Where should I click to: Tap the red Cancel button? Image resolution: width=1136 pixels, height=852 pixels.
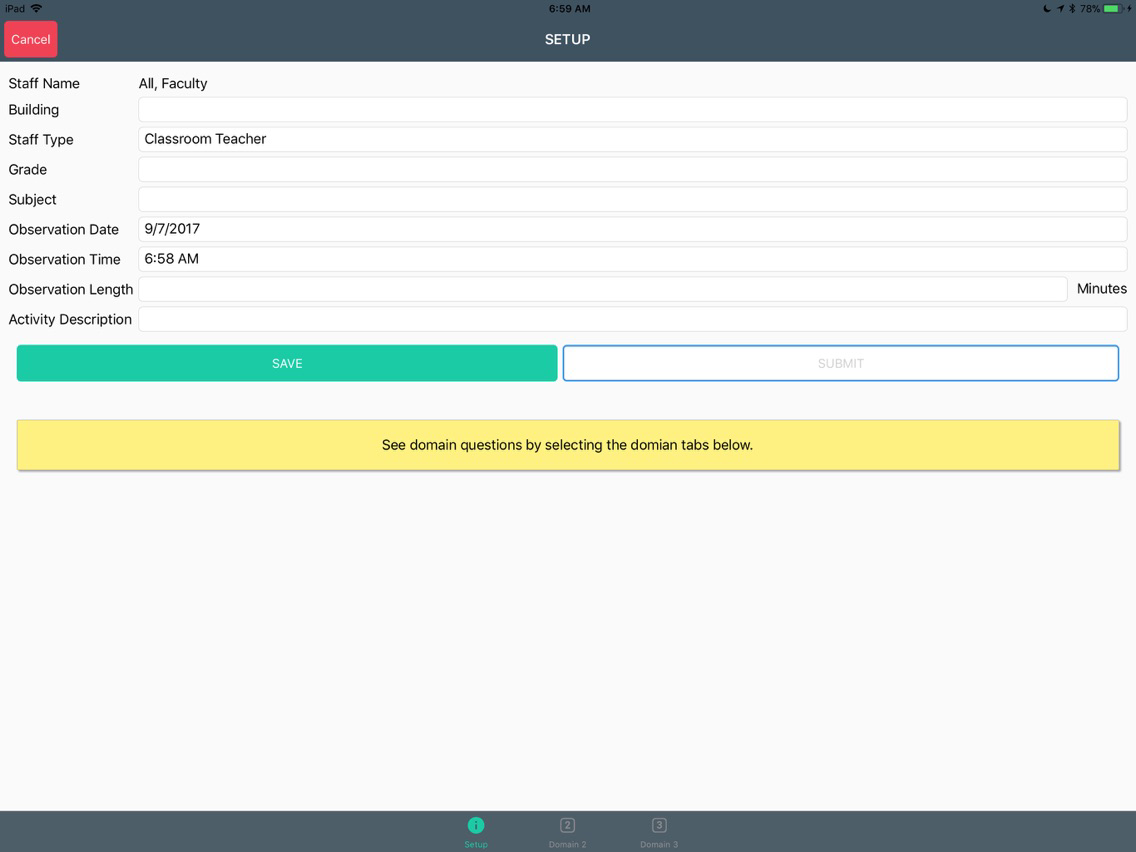click(x=30, y=39)
